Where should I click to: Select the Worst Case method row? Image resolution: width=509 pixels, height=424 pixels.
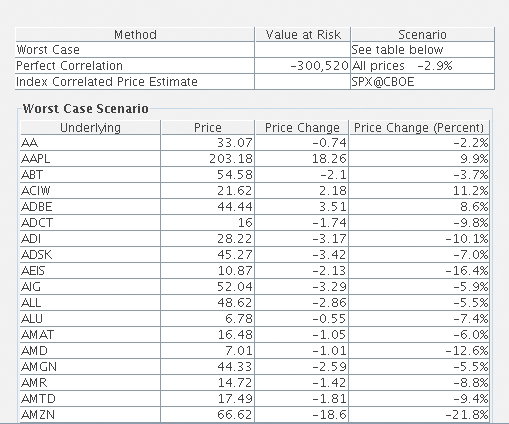click(255, 50)
